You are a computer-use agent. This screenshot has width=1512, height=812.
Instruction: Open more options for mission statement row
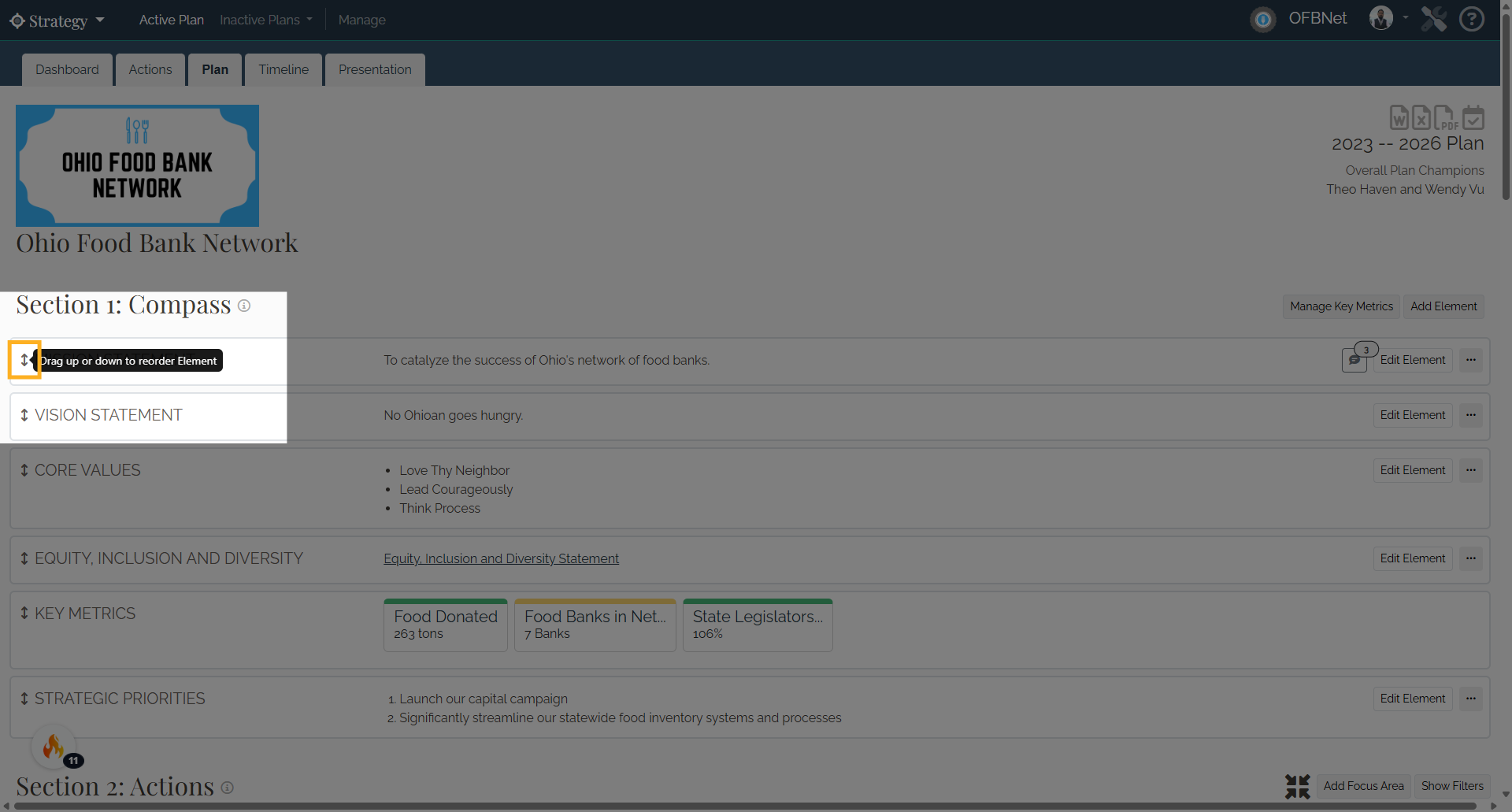[x=1471, y=360]
